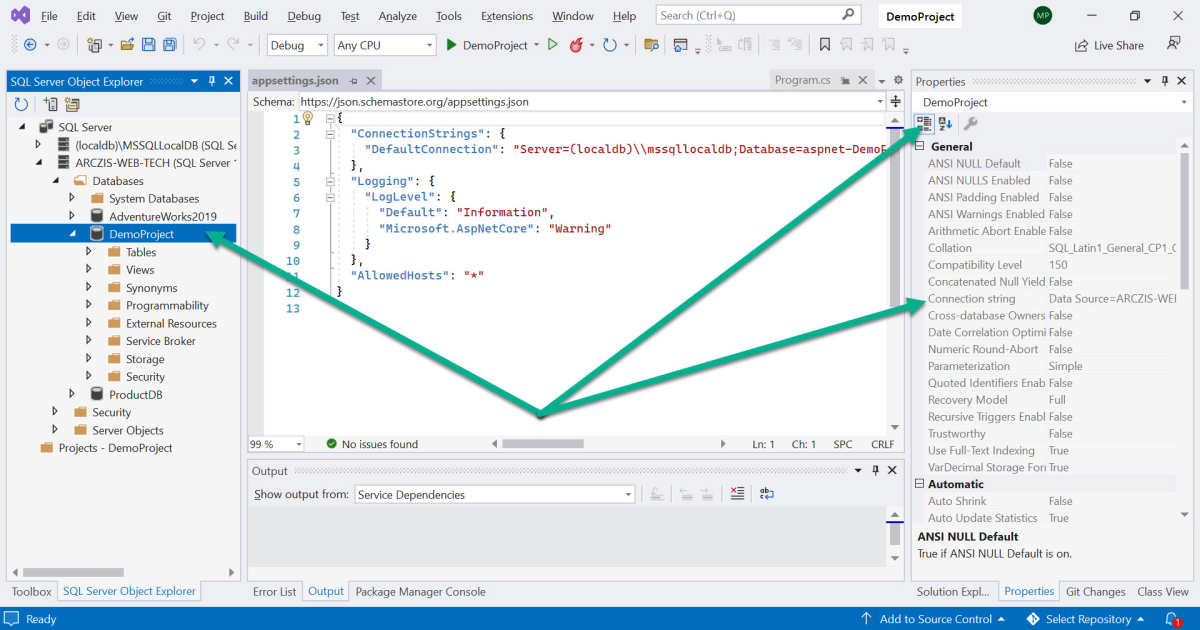
Task: Open the Show output from dropdown
Action: coord(495,494)
